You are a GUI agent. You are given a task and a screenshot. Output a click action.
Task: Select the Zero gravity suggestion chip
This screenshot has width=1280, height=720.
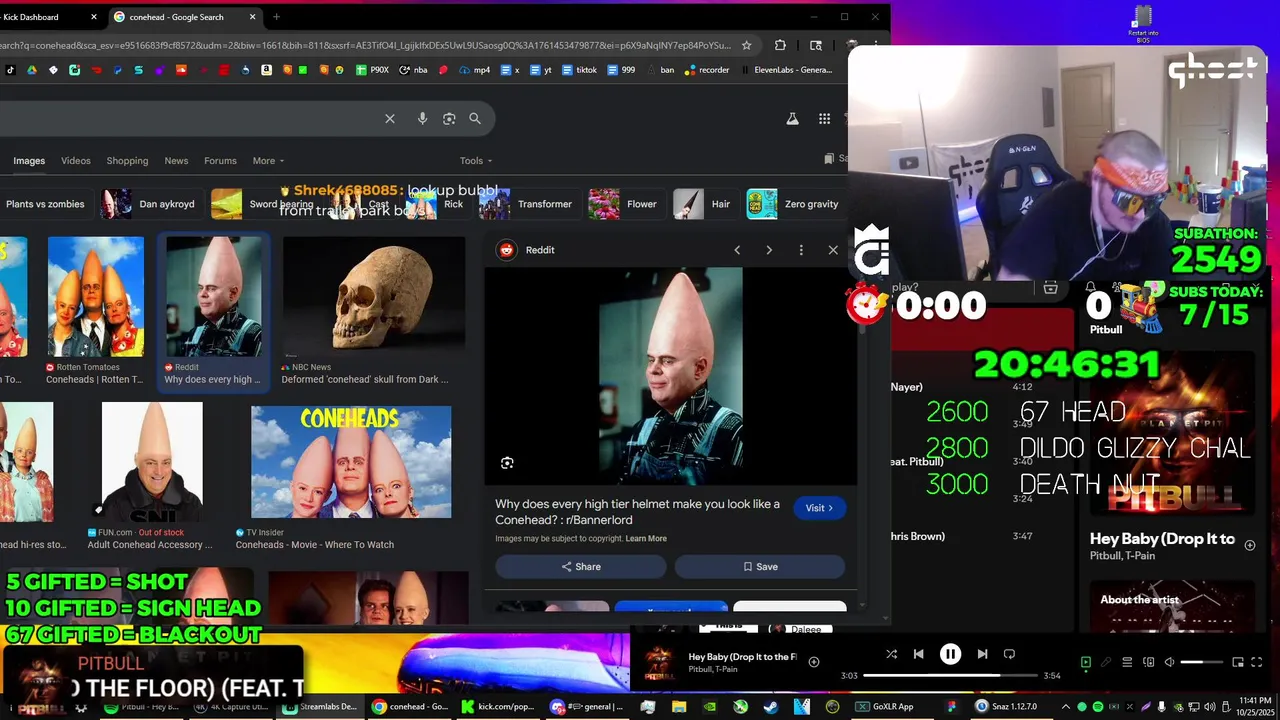point(794,204)
